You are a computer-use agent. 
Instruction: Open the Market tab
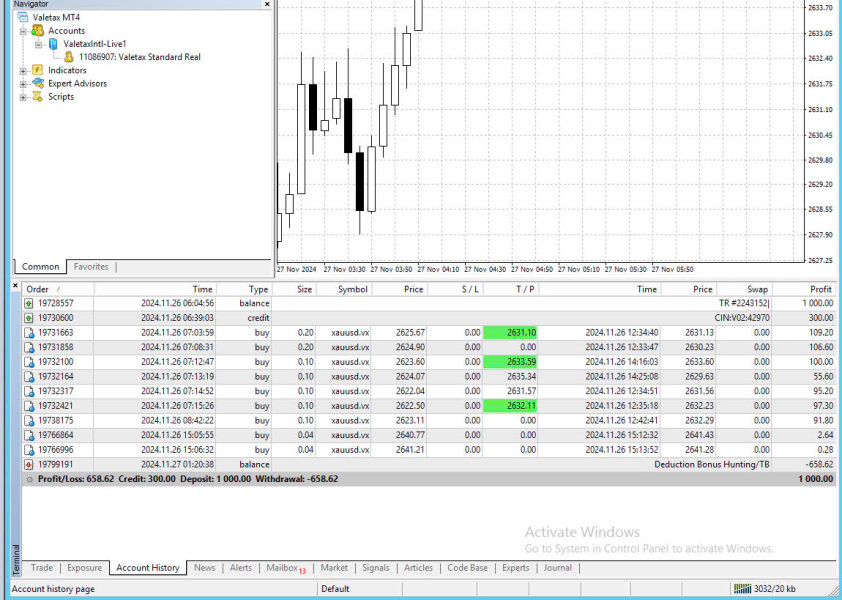(x=334, y=568)
